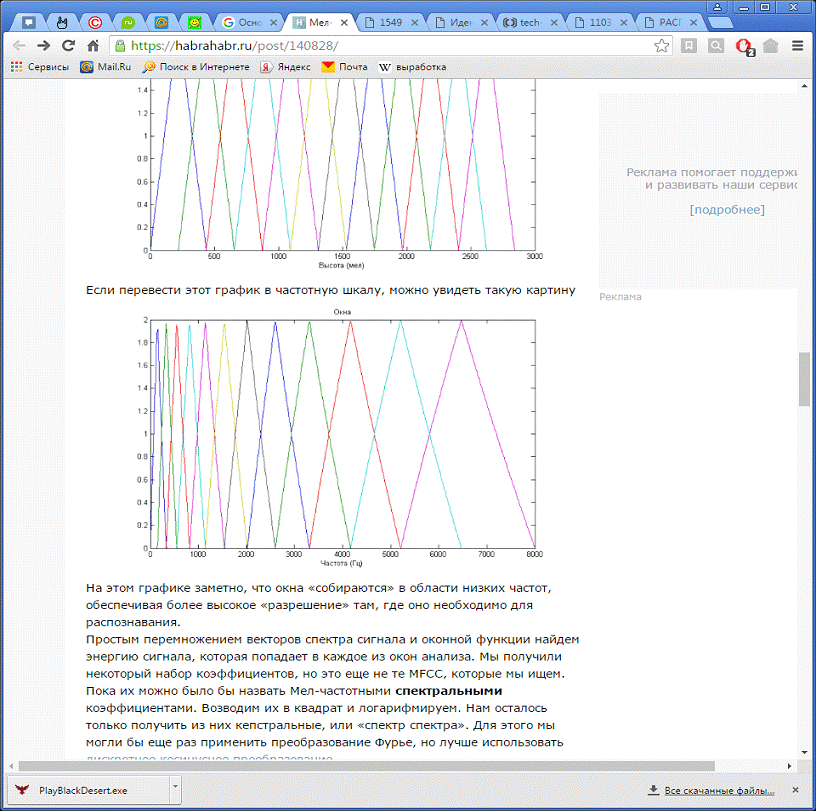This screenshot has height=811, width=816.
Task: Open the Chrome hamburger menu
Action: click(797, 45)
